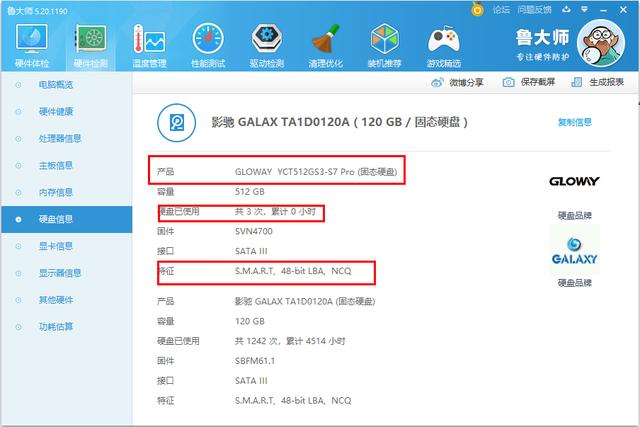The width and height of the screenshot is (640, 427).
Task: Open the 论坛 forum link
Action: (501, 9)
